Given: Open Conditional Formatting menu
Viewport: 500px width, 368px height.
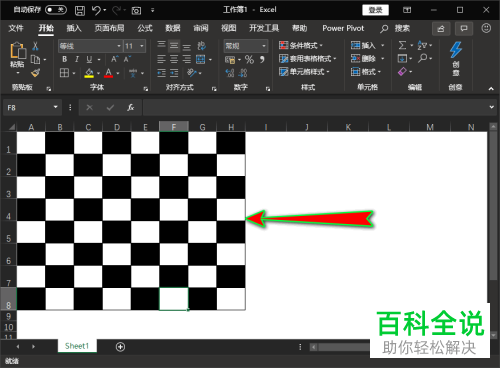Looking at the screenshot, I should (x=301, y=45).
